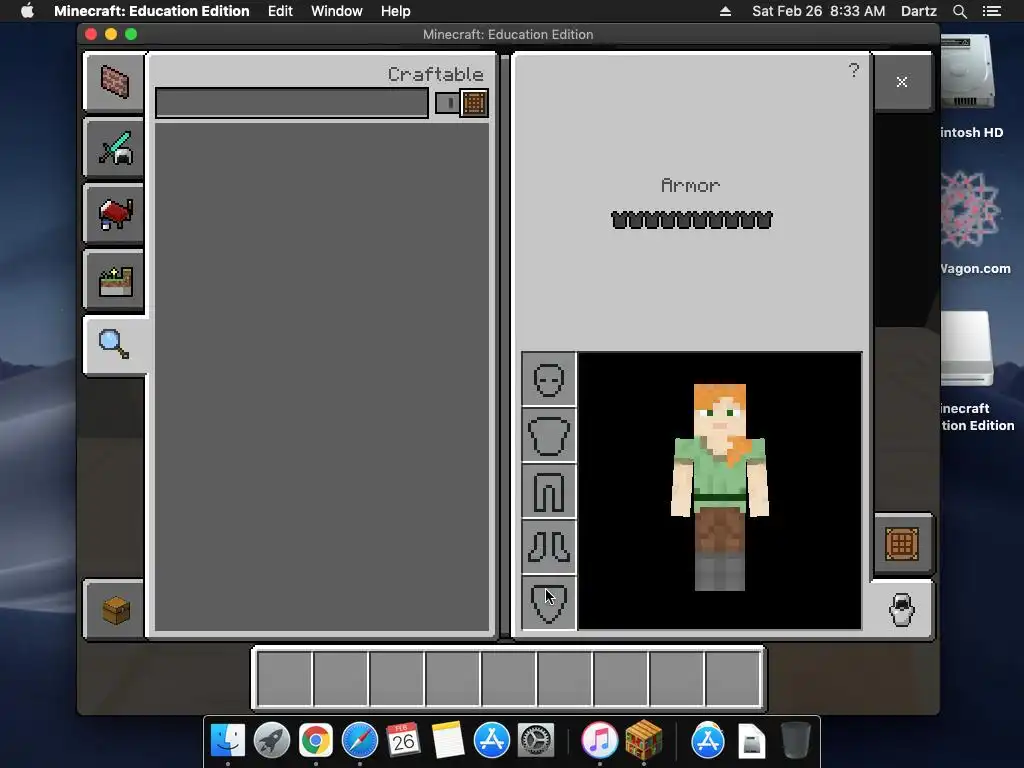This screenshot has width=1024, height=768.
Task: Click the helmet armor slot
Action: 549,379
